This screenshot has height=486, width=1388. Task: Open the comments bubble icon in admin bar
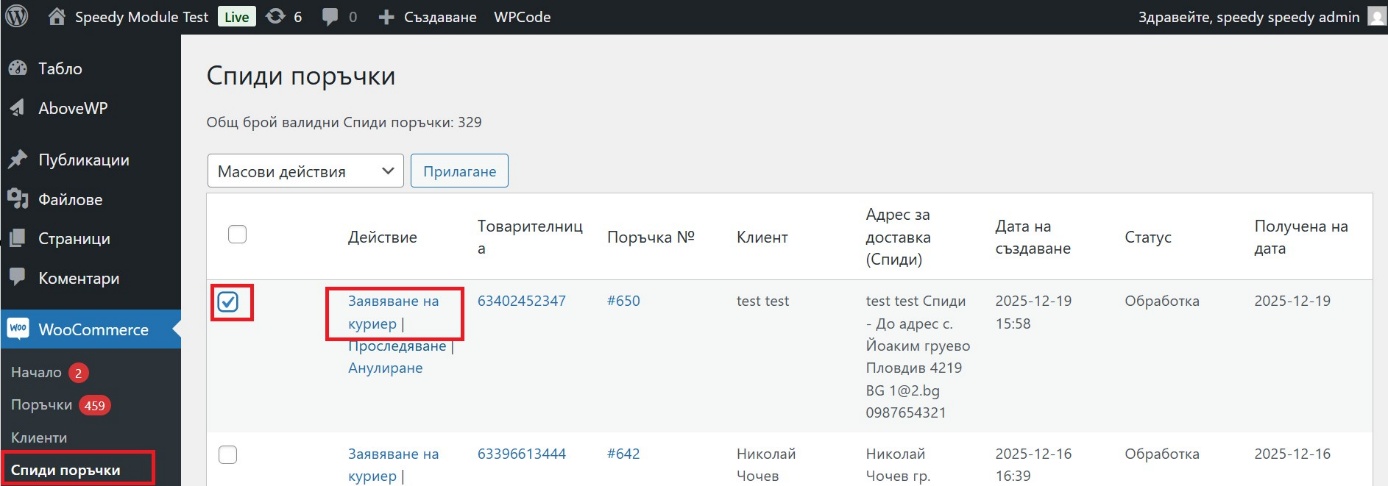coord(328,17)
